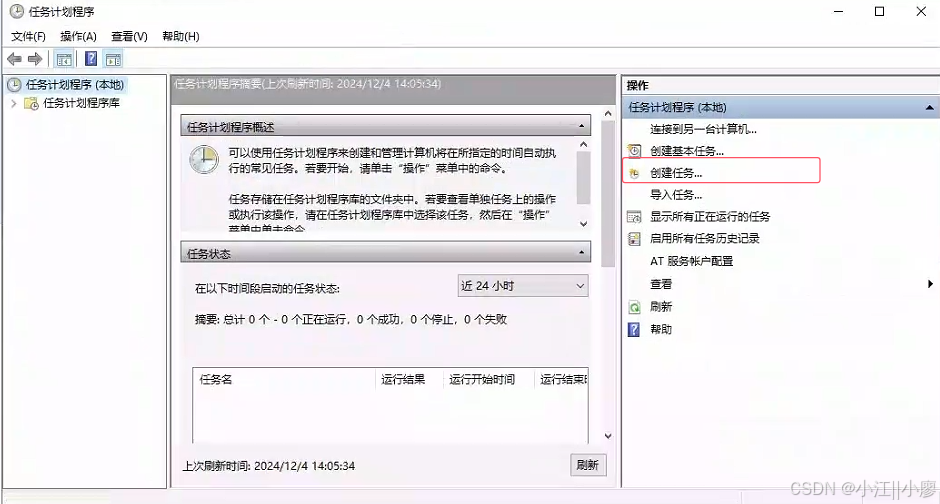
Task: Collapse the 任务计划程序概述 section
Action: [581, 126]
